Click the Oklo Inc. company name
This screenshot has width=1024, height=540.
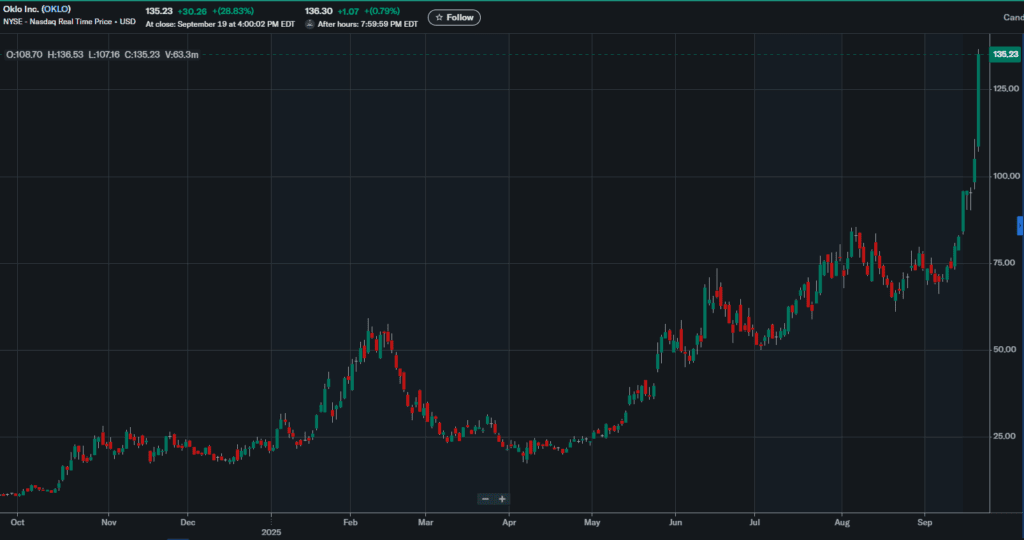coord(21,9)
